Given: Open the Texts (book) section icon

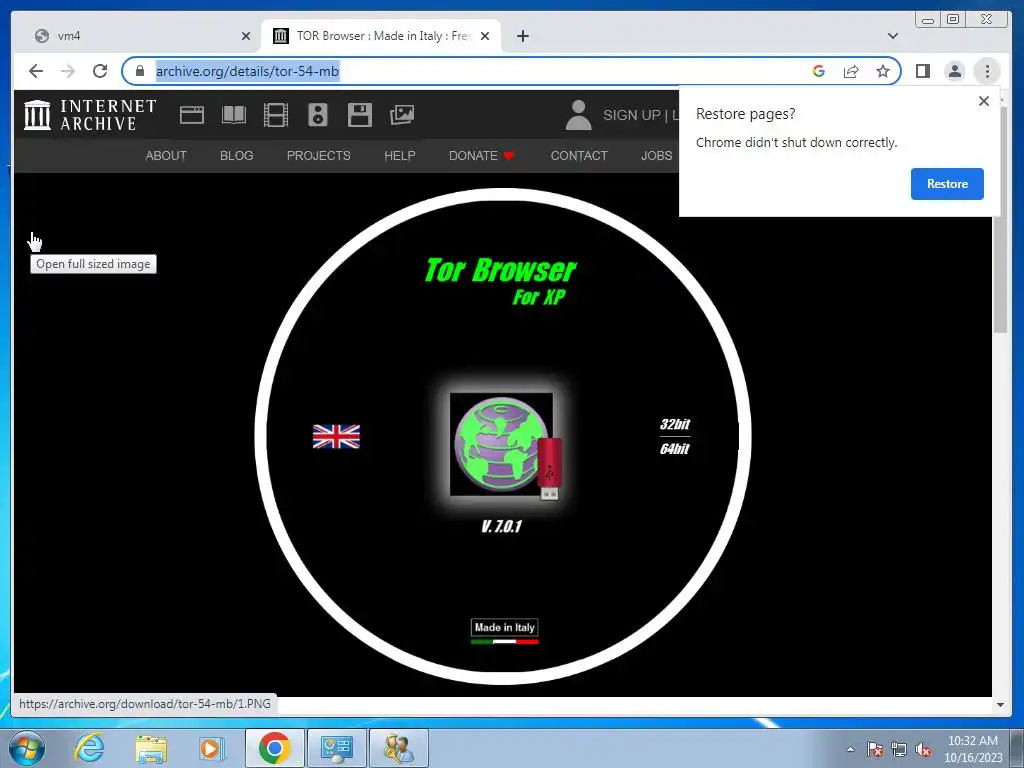Looking at the screenshot, I should point(234,115).
